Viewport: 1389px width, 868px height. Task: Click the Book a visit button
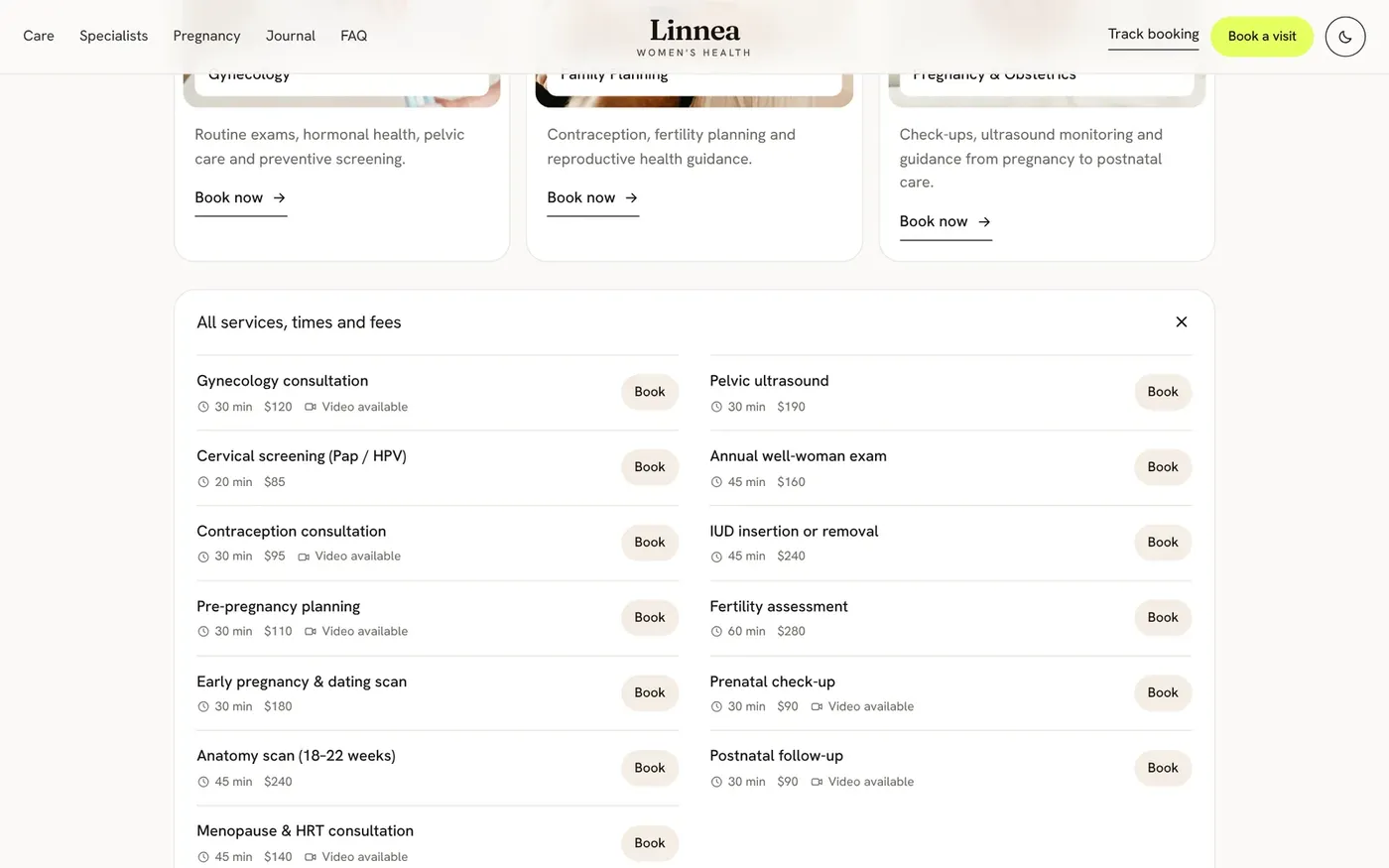point(1262,37)
